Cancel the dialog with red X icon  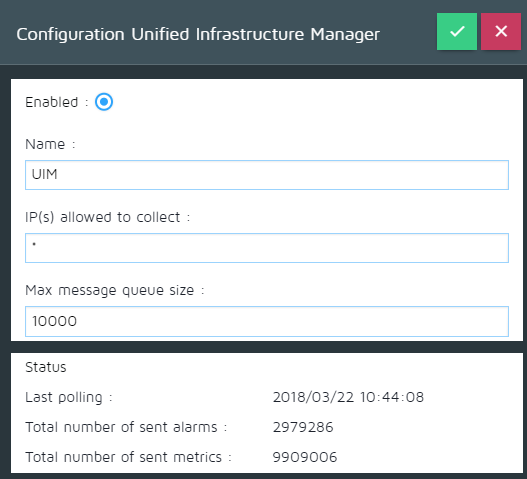click(x=501, y=32)
